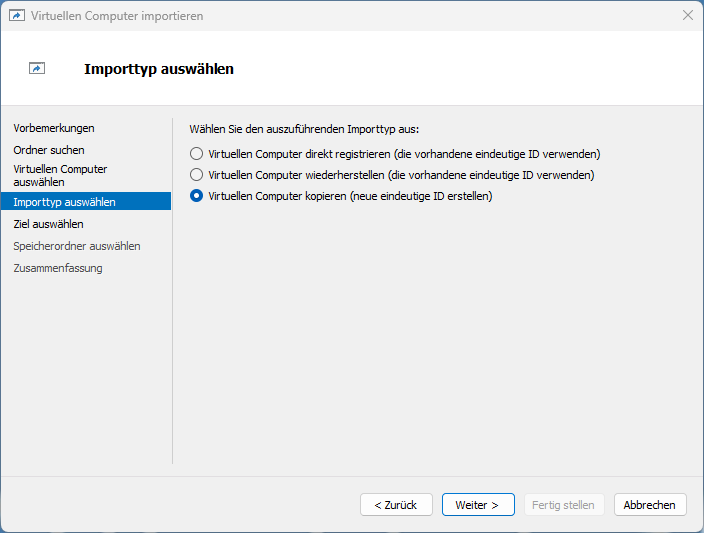Click the 'Wählen Sie den auszuführenden Importtyp aus:' text
Image resolution: width=704 pixels, height=533 pixels.
point(304,129)
